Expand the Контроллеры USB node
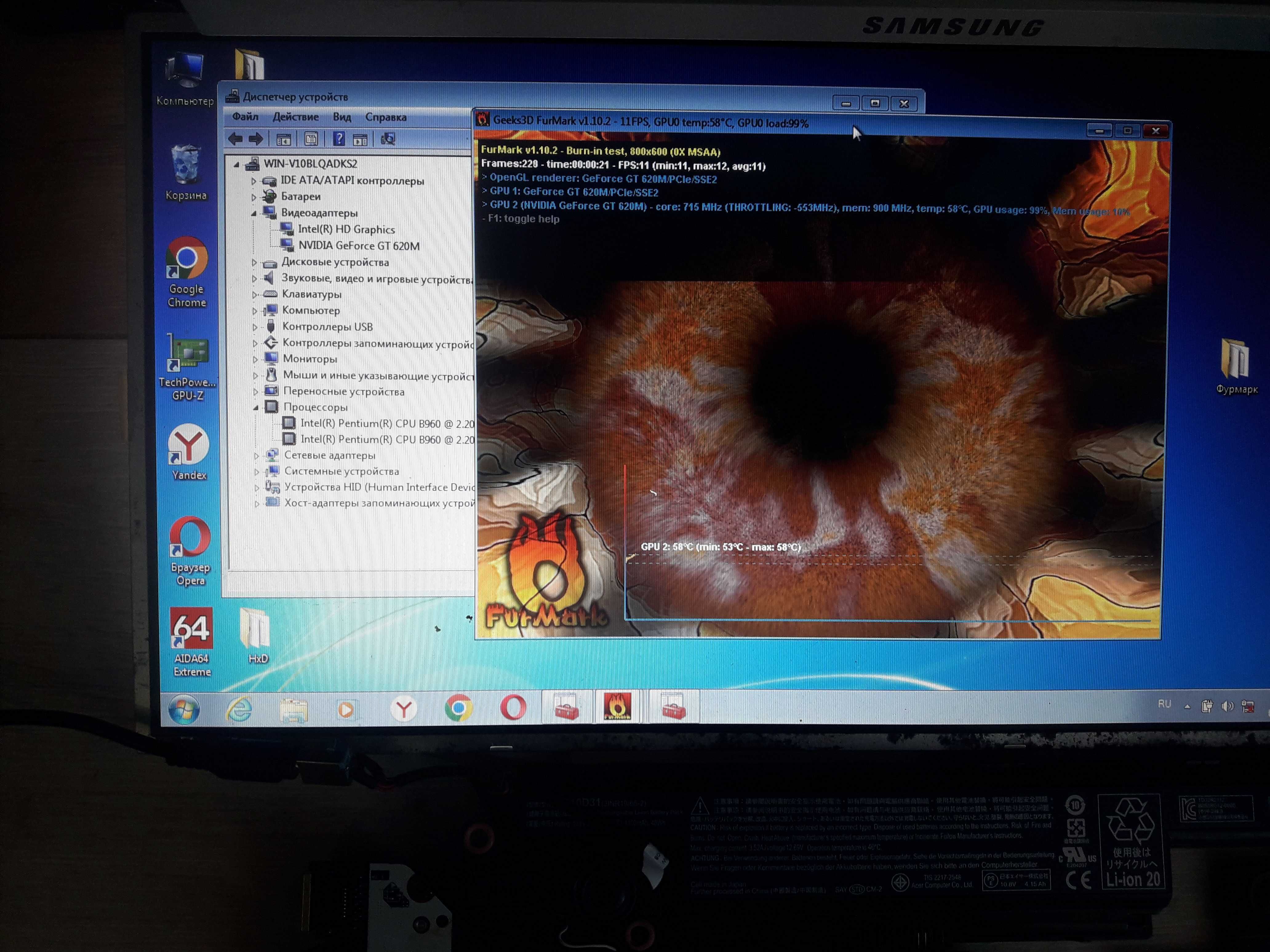Screen dimensions: 1270x952 click(255, 327)
